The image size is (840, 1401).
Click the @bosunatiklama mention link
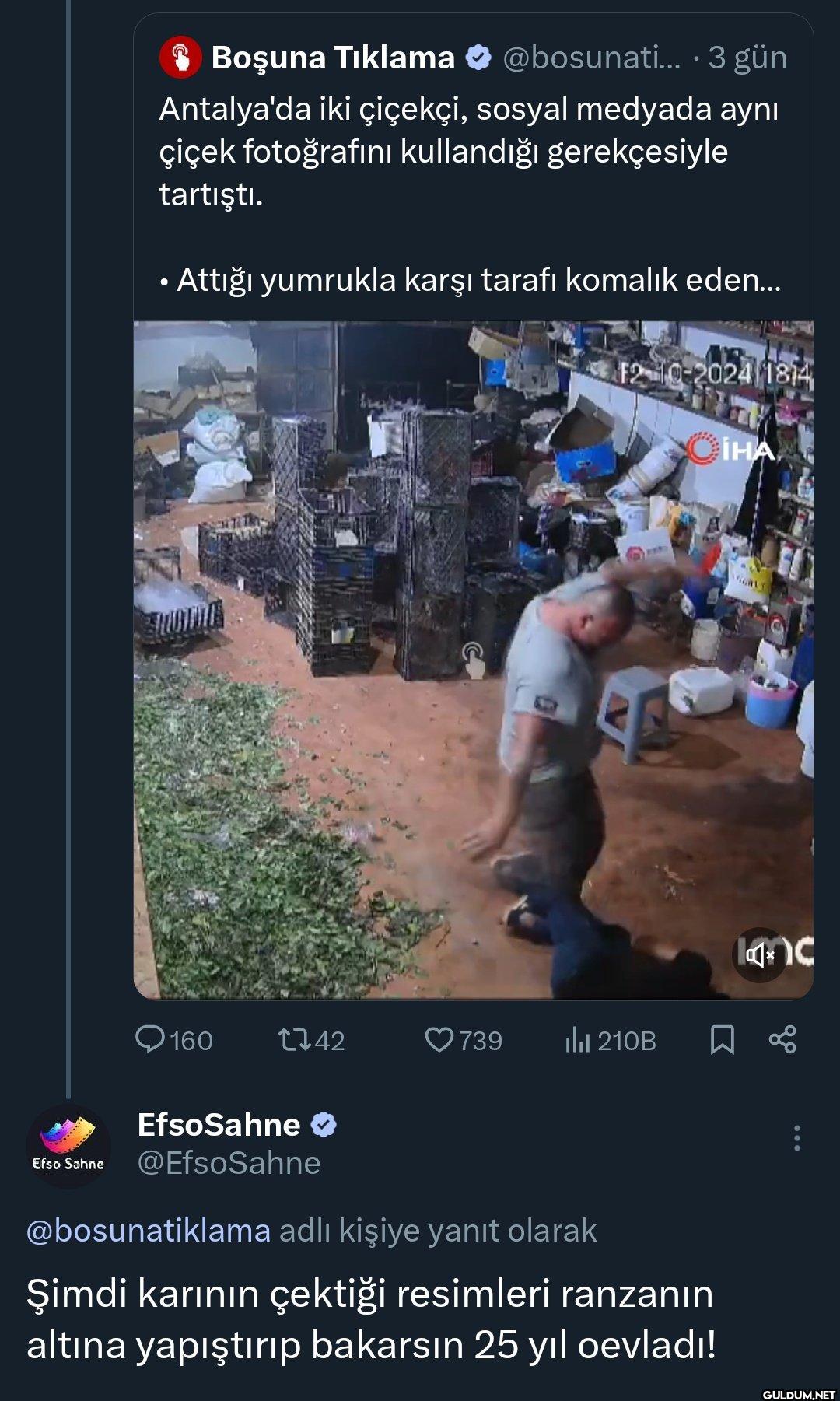click(149, 1231)
